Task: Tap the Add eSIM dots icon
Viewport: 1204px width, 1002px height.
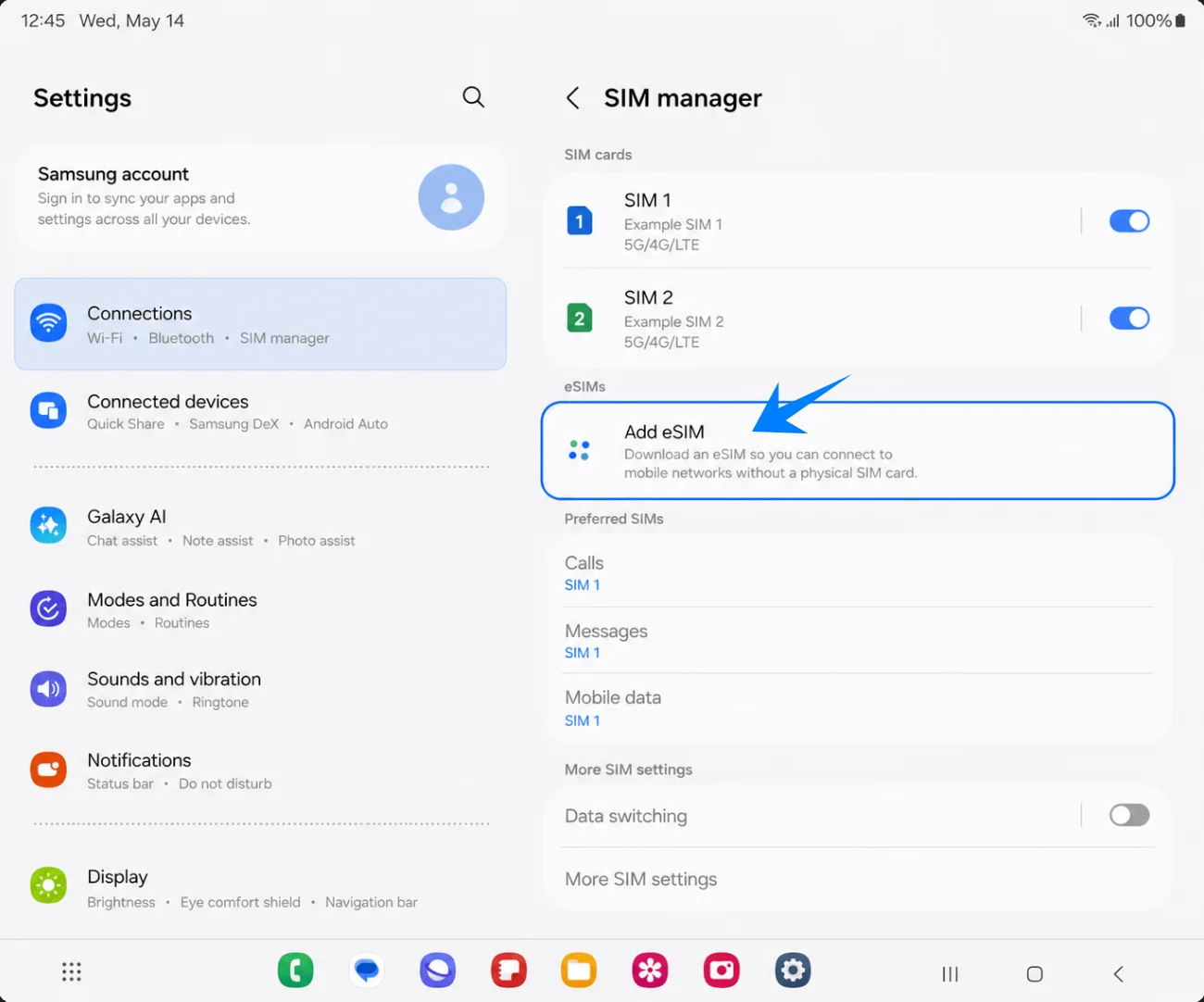Action: [x=580, y=451]
